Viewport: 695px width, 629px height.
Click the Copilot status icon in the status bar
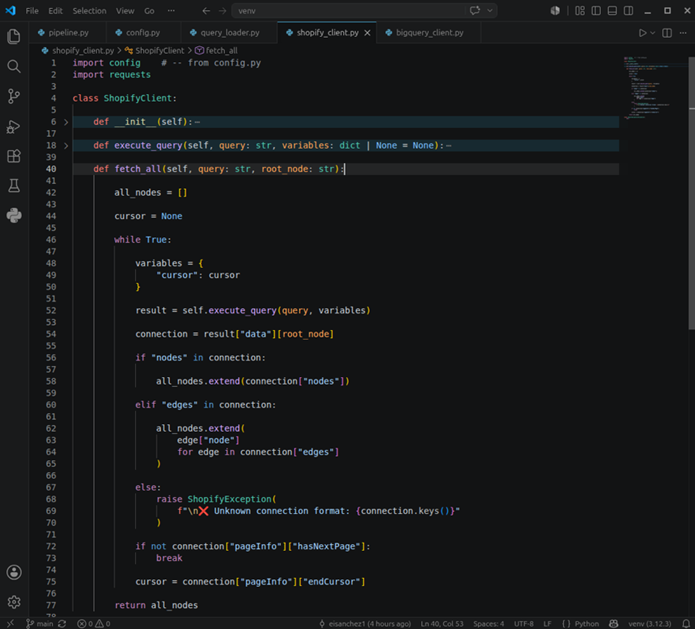coord(613,624)
